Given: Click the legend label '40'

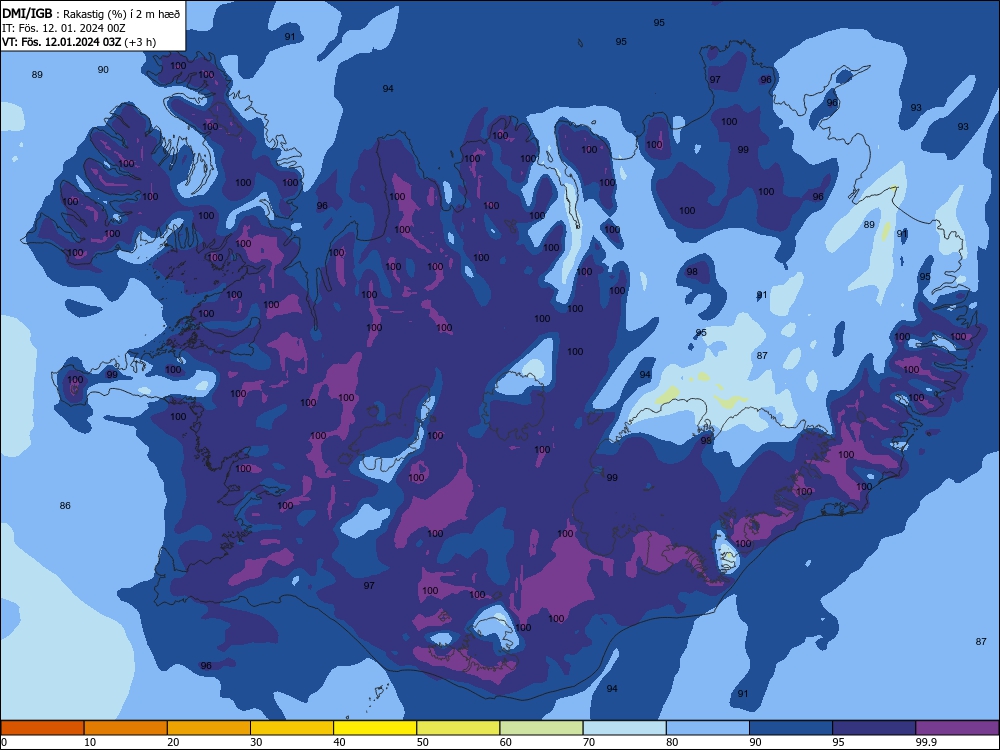Looking at the screenshot, I should coord(339,742).
